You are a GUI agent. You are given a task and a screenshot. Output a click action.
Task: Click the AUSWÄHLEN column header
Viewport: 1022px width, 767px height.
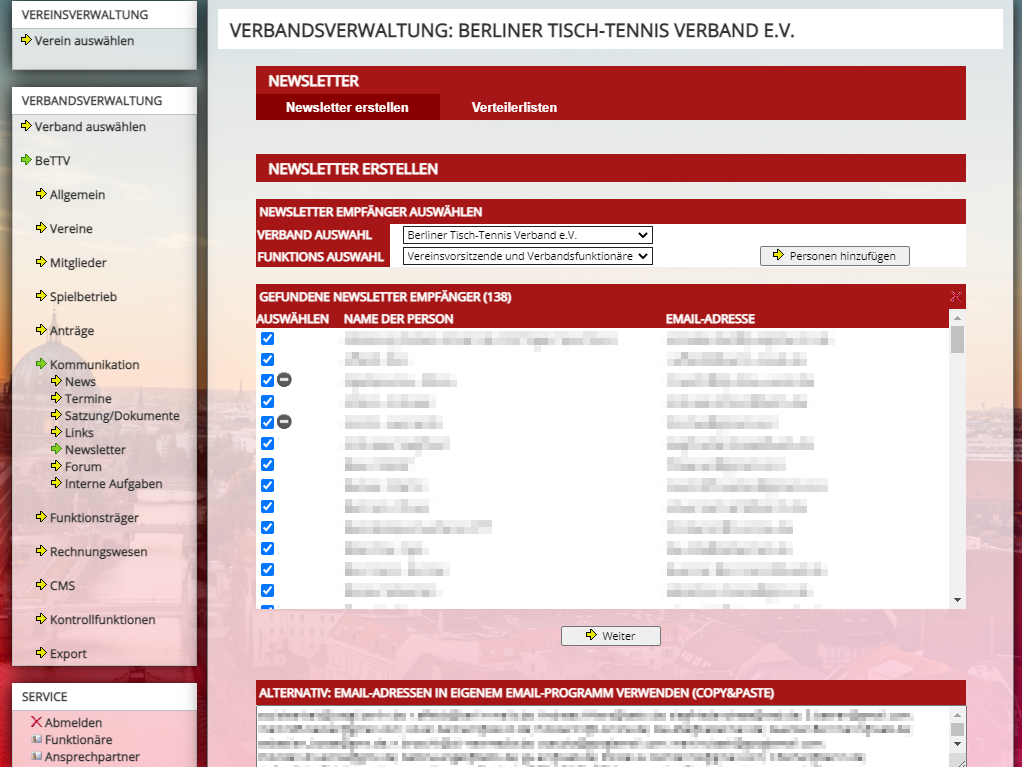tap(293, 319)
